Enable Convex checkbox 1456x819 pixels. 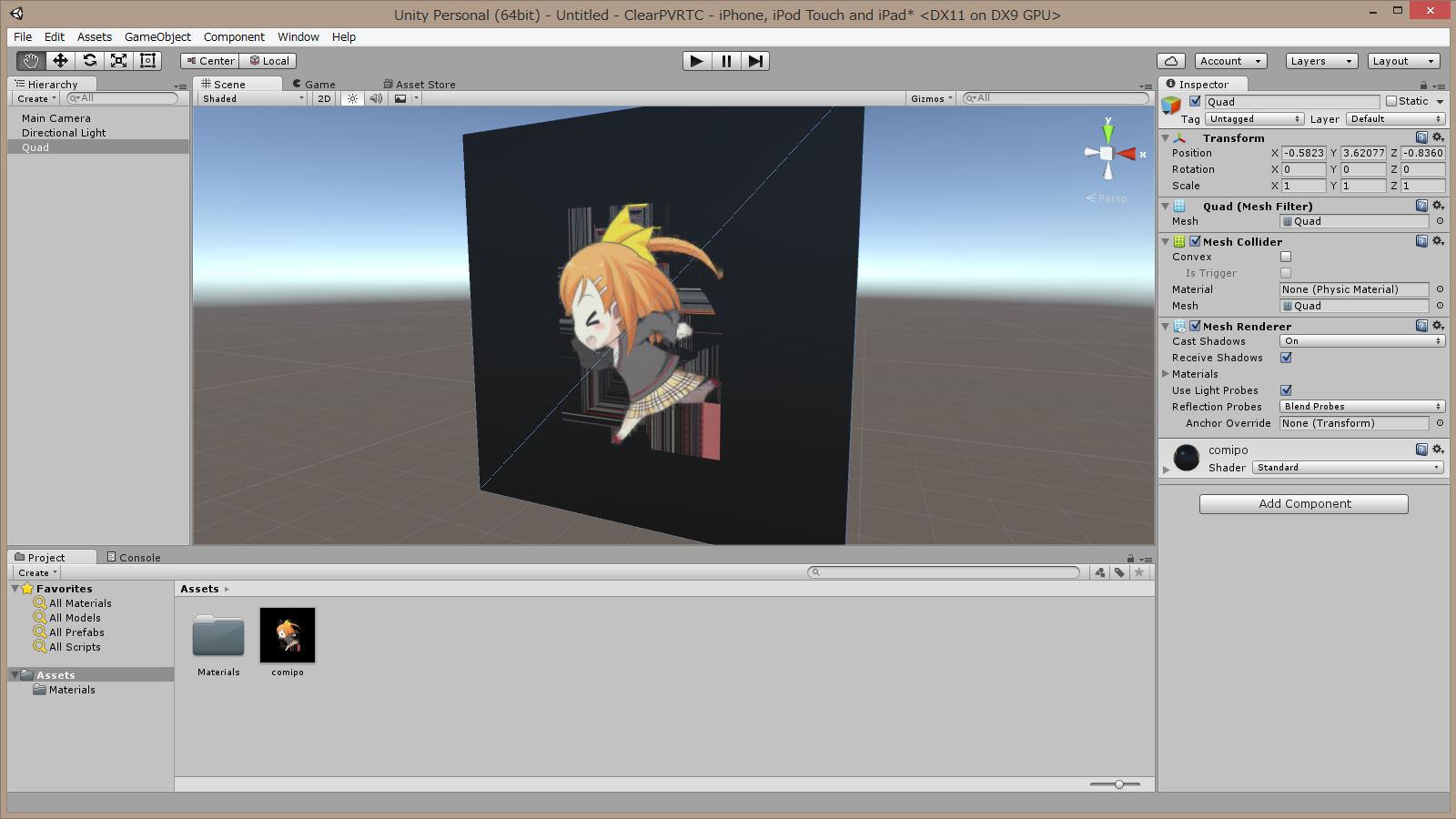click(1286, 257)
